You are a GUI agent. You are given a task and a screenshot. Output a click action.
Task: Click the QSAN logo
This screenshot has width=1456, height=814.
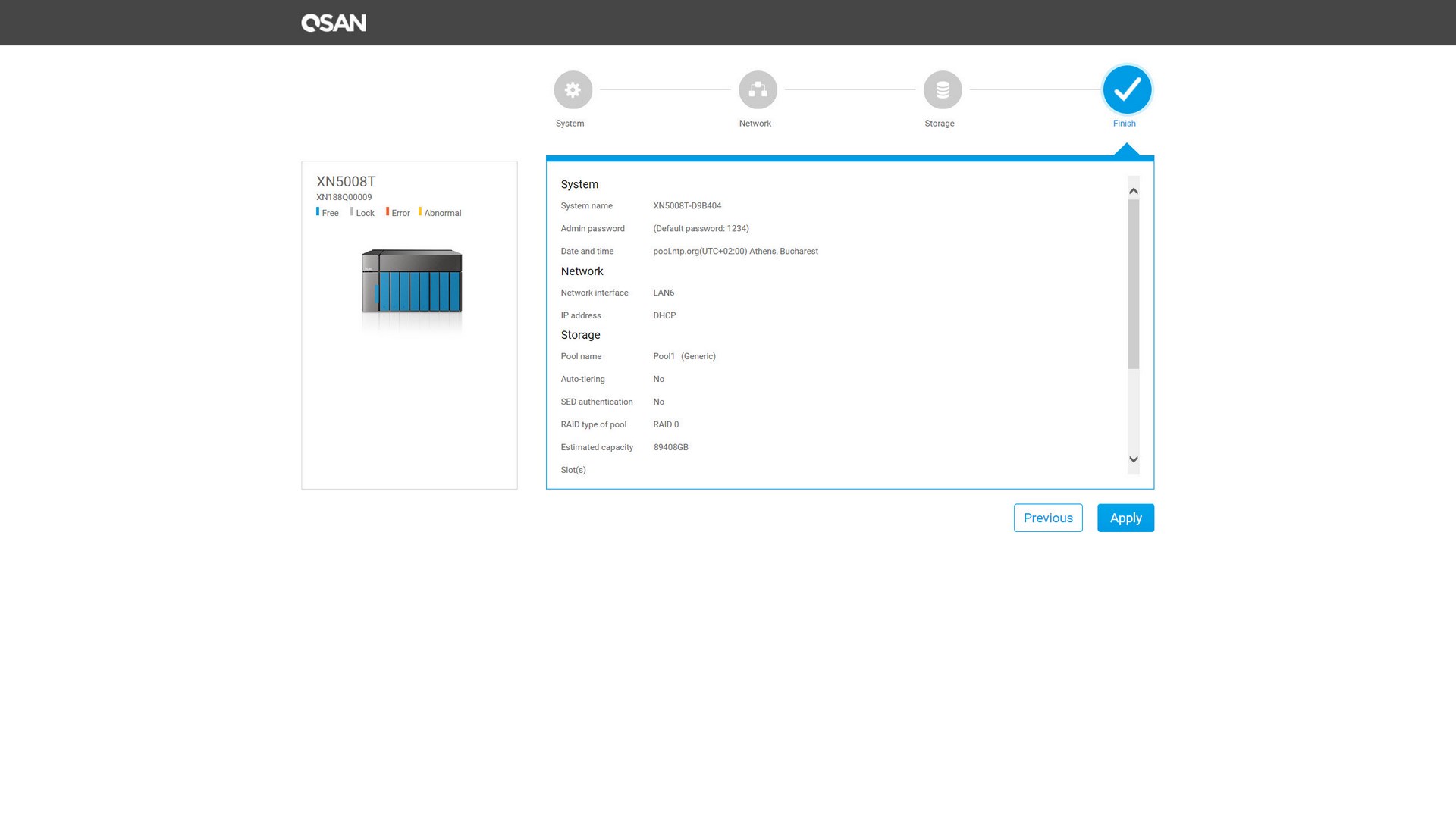(x=334, y=23)
